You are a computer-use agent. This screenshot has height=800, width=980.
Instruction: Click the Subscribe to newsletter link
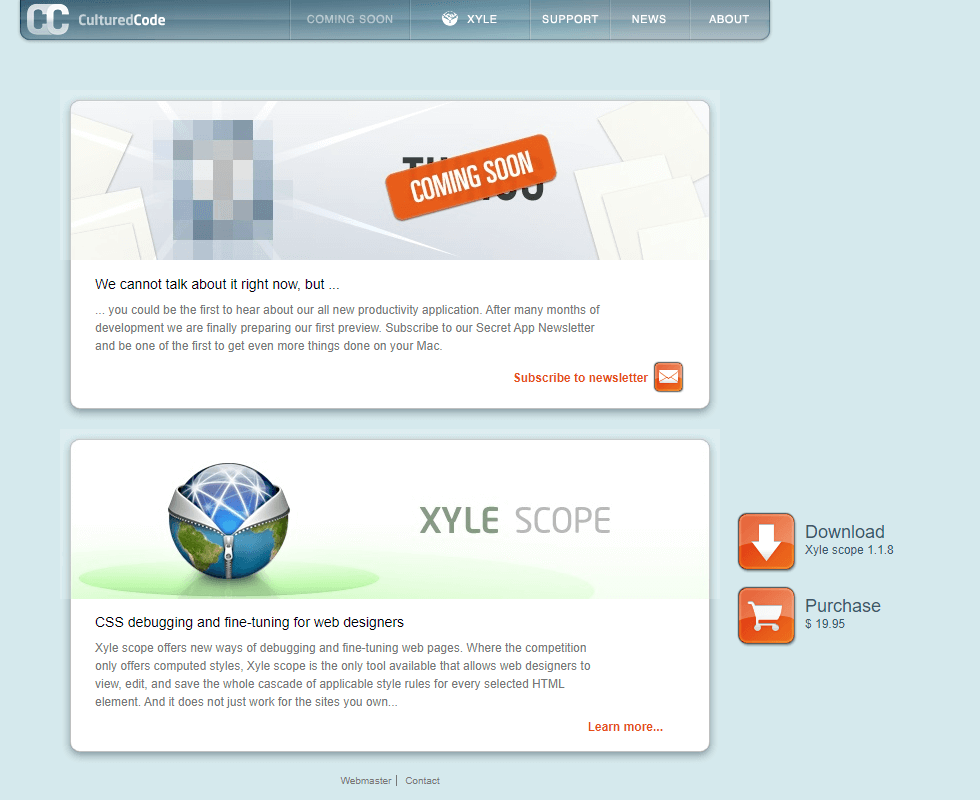tap(581, 378)
